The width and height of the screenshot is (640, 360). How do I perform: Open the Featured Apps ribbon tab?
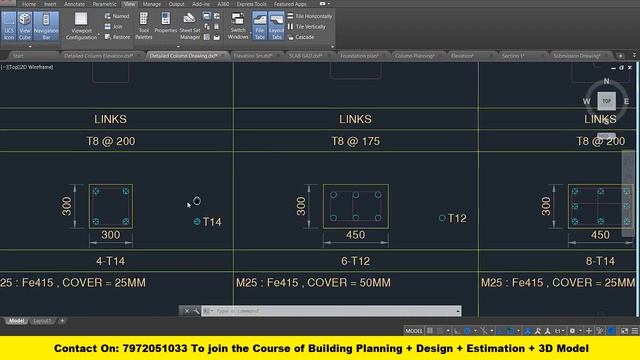tap(290, 4)
